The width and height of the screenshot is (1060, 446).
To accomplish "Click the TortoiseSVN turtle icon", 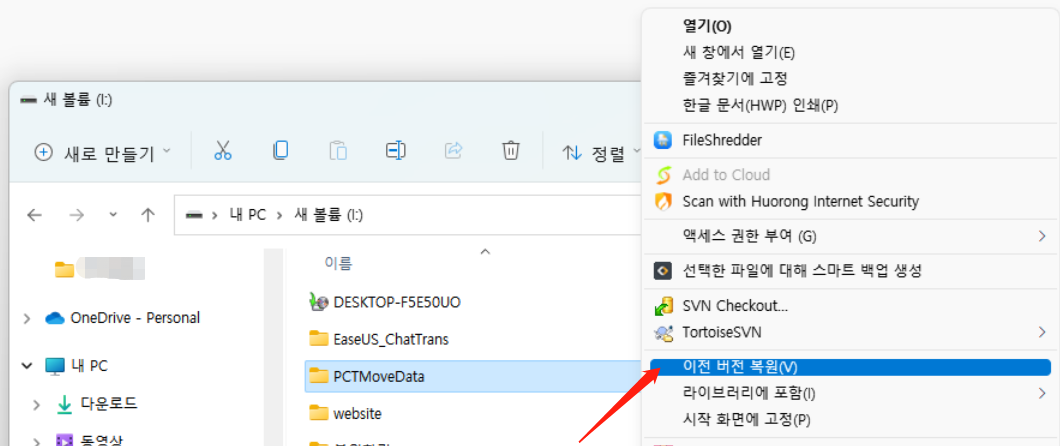I will [662, 332].
